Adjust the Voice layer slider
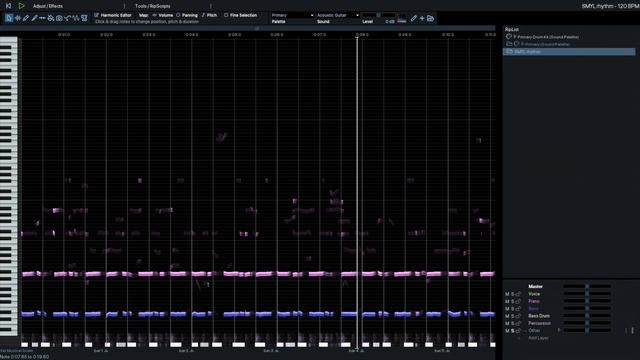 tap(587, 294)
